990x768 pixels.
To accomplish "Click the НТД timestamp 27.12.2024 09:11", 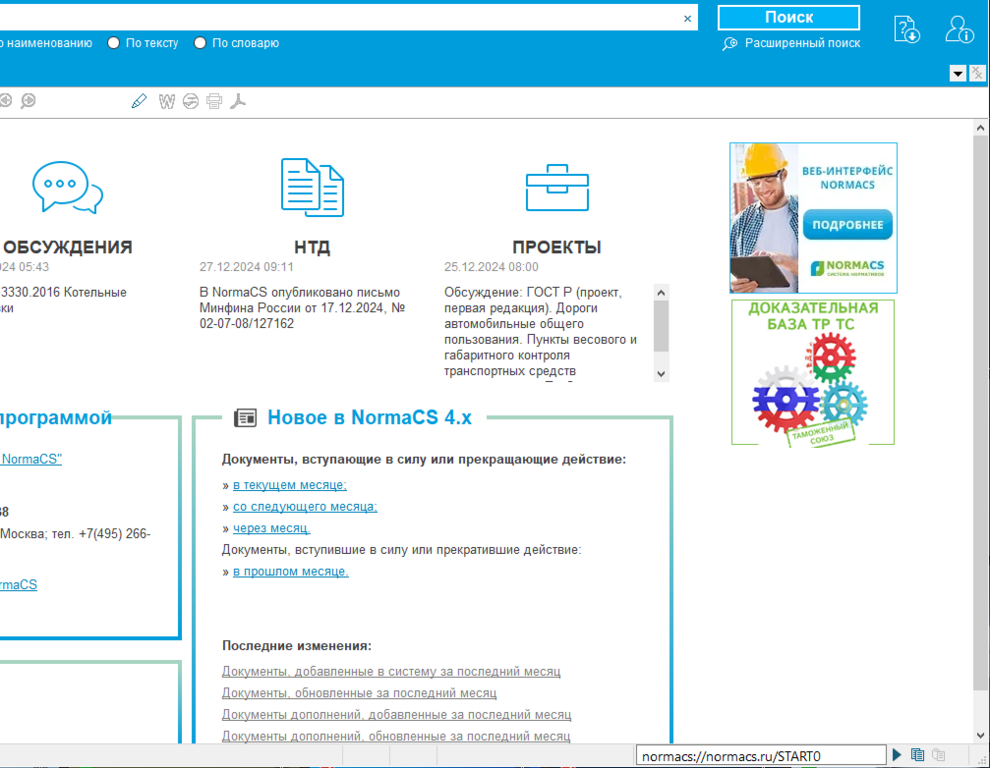I will (x=246, y=267).
